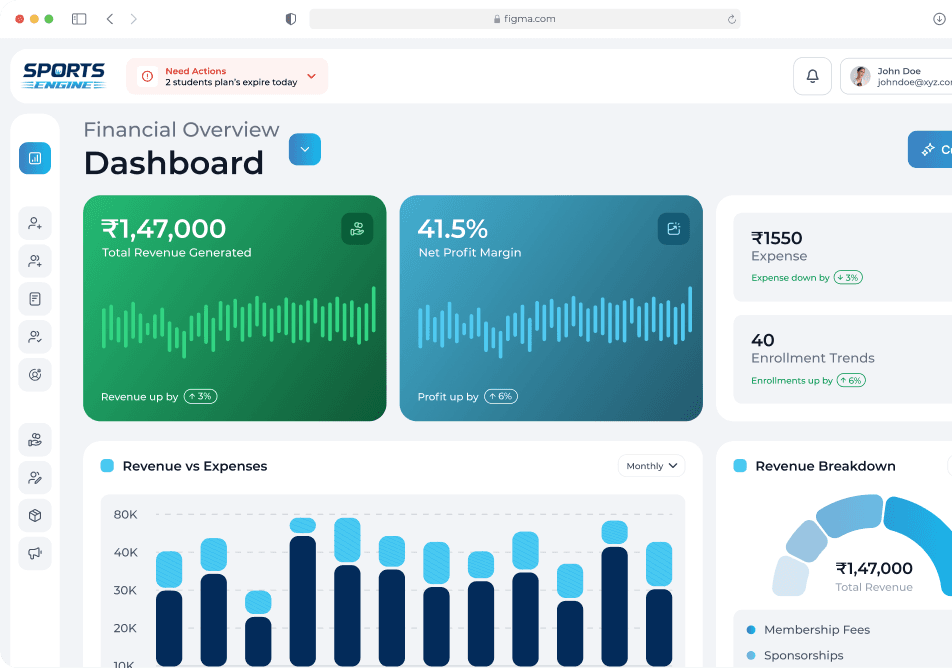Click the figma.com address bar
This screenshot has width=952, height=668.
[524, 19]
